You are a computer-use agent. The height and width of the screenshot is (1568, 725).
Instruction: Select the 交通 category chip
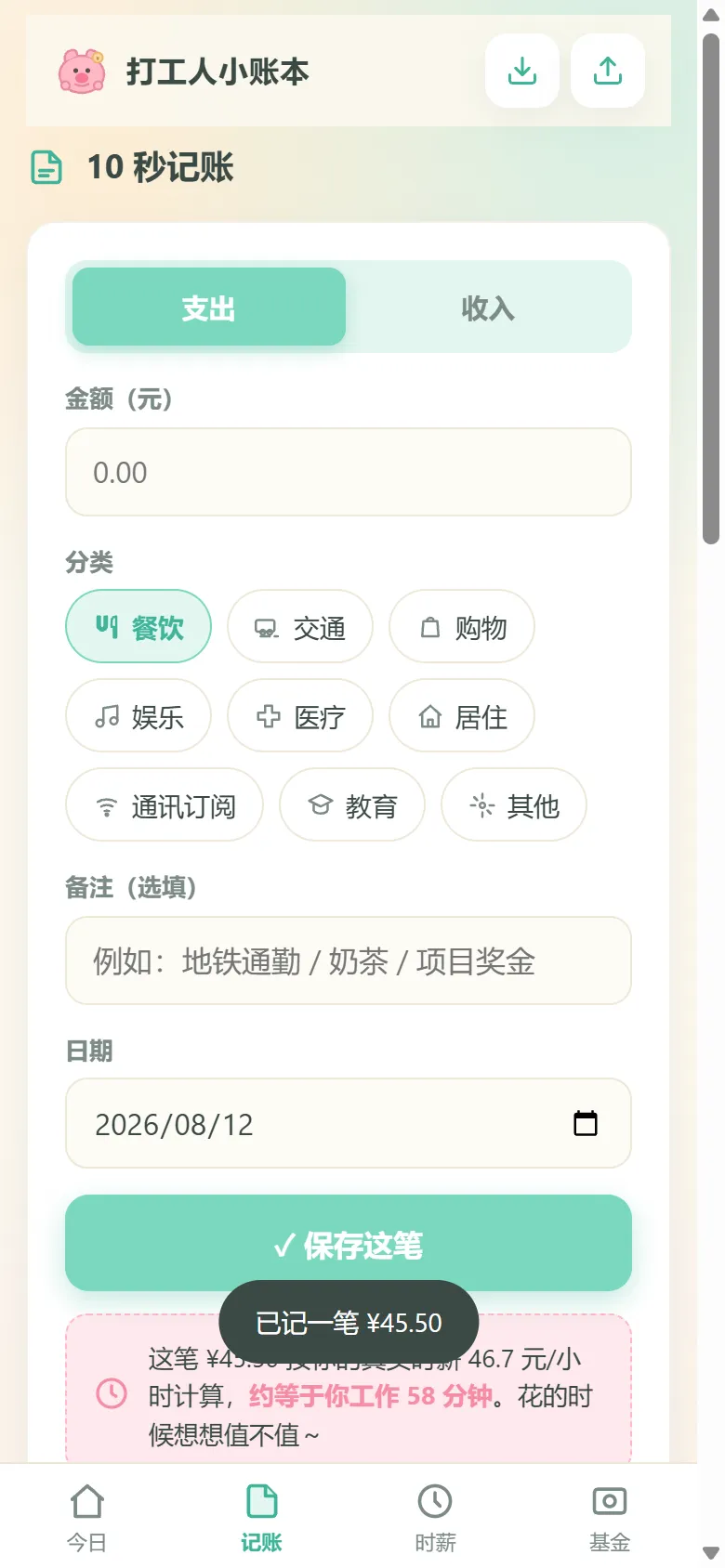300,627
